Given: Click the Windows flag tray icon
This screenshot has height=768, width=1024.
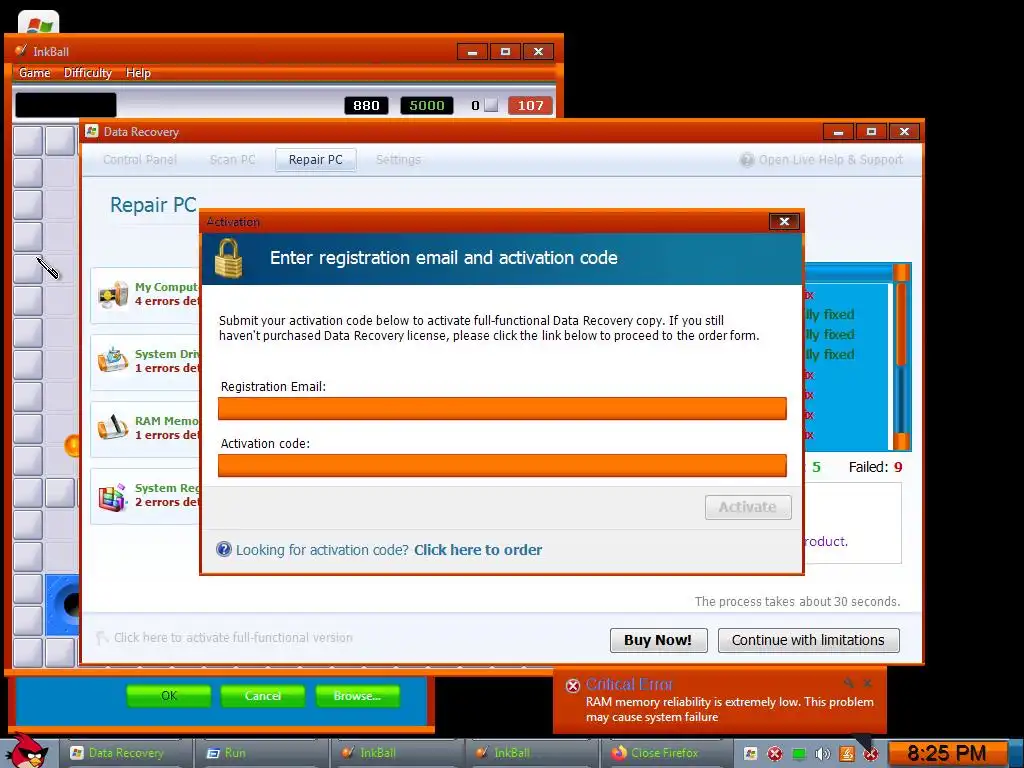Looking at the screenshot, I should 750,754.
